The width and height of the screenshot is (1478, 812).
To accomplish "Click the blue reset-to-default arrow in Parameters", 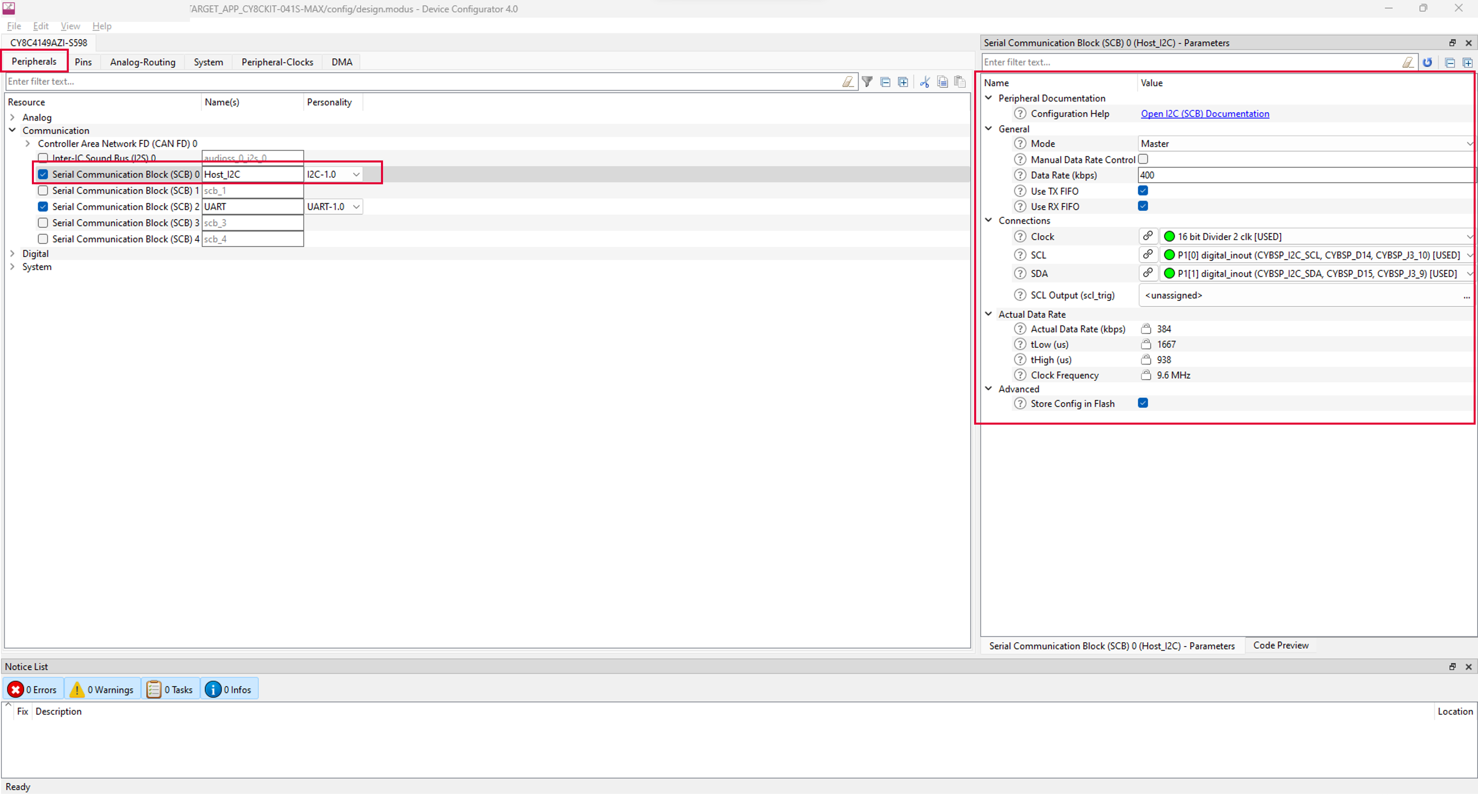I will point(1428,62).
